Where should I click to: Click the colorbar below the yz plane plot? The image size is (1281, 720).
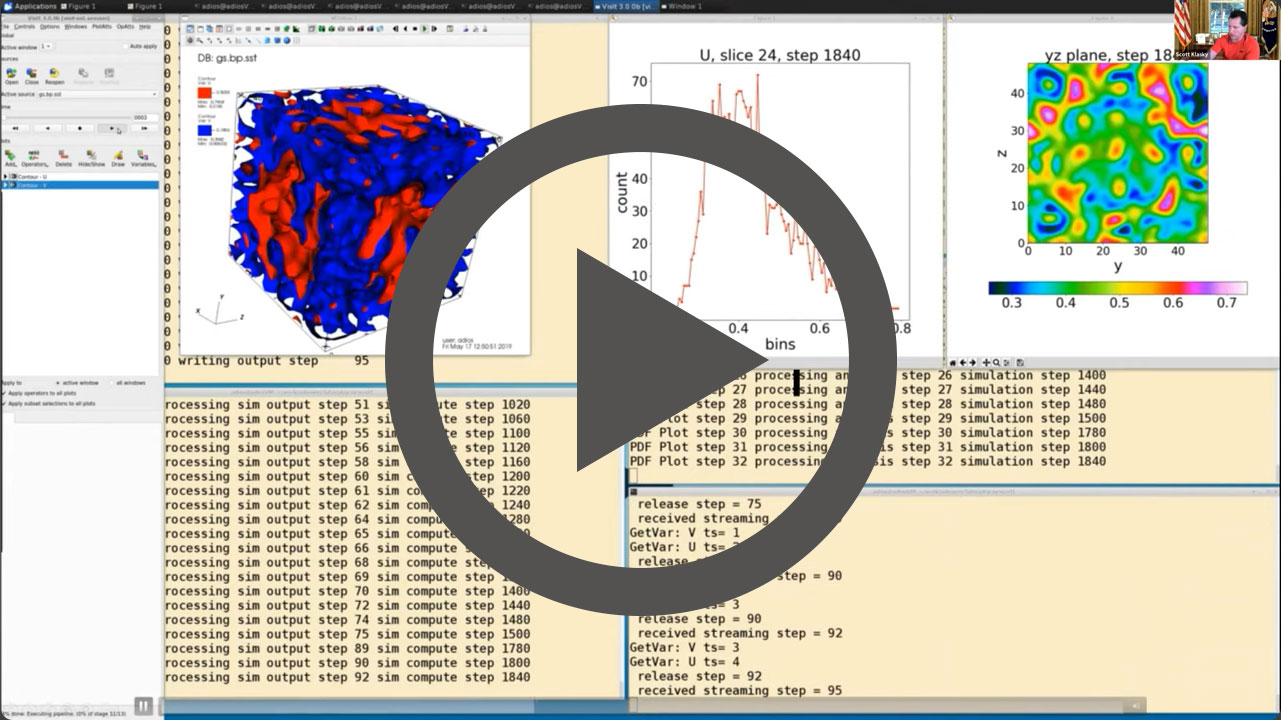coord(1118,288)
